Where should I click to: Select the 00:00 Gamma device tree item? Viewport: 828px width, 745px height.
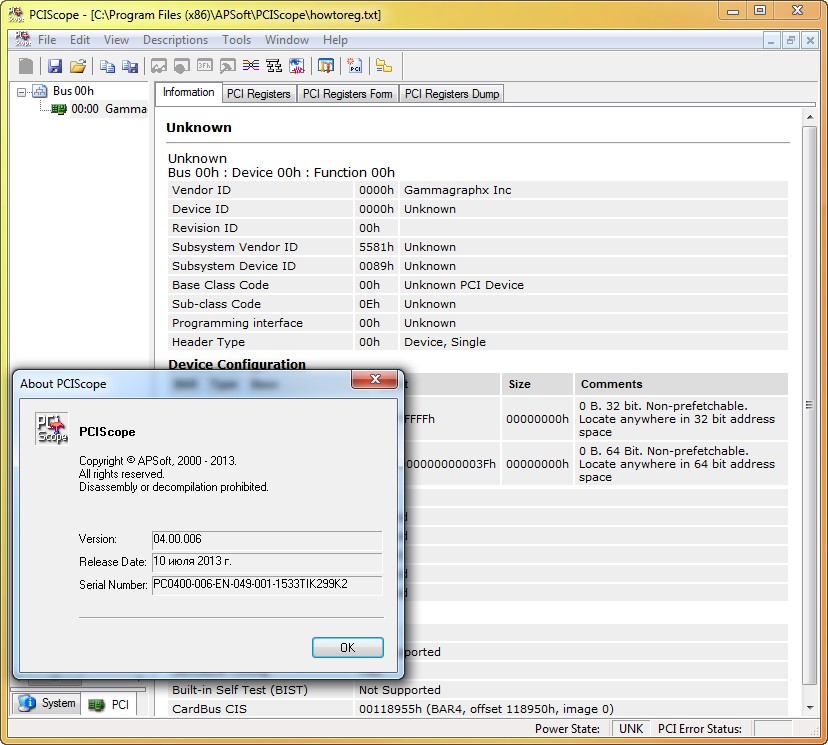click(109, 109)
